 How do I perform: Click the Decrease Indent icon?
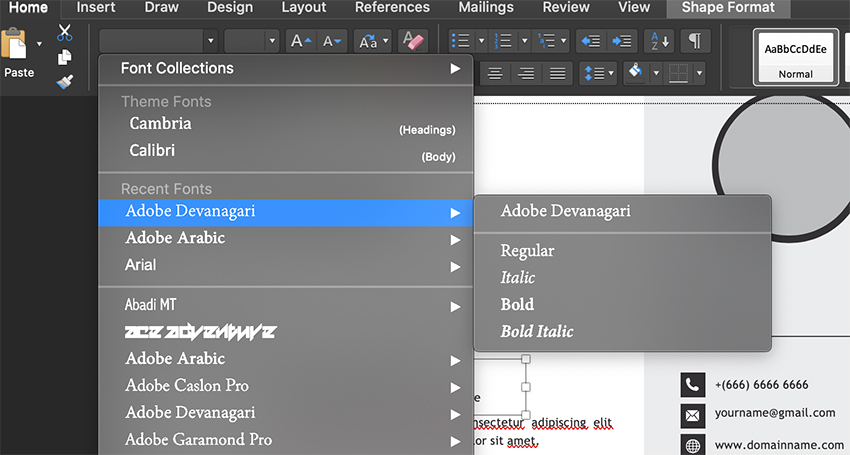[590, 41]
